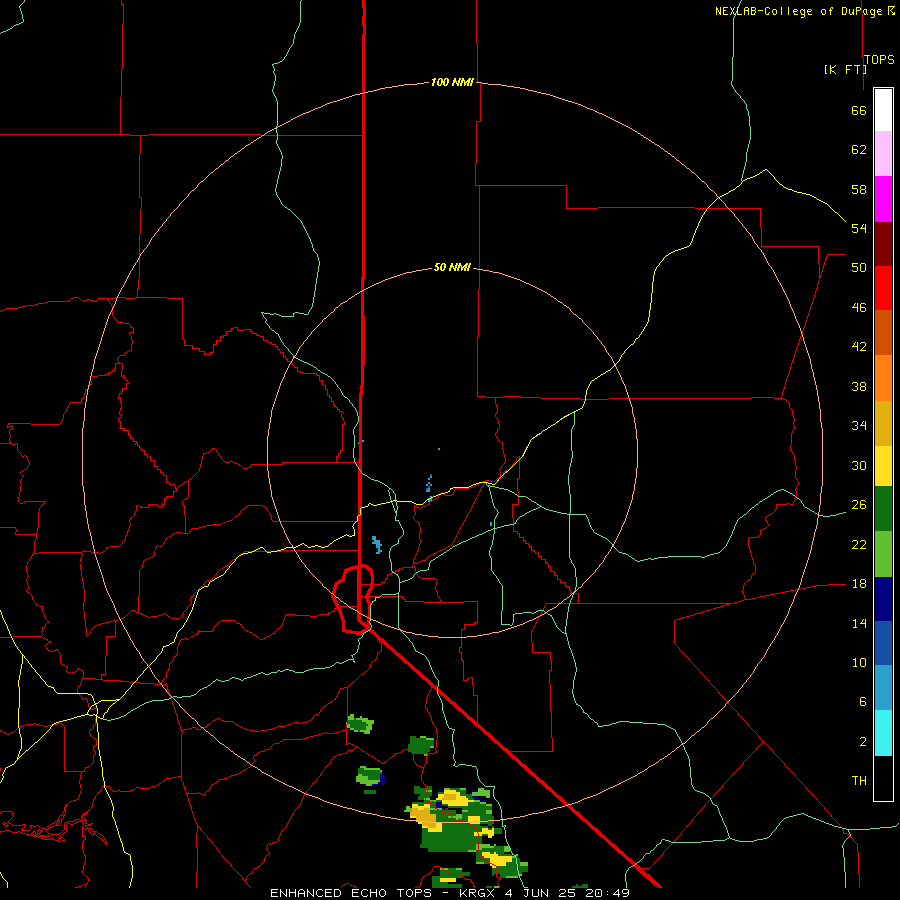Click the yellow 30 kft legend swatch
The height and width of the screenshot is (900, 900).
coord(883,465)
